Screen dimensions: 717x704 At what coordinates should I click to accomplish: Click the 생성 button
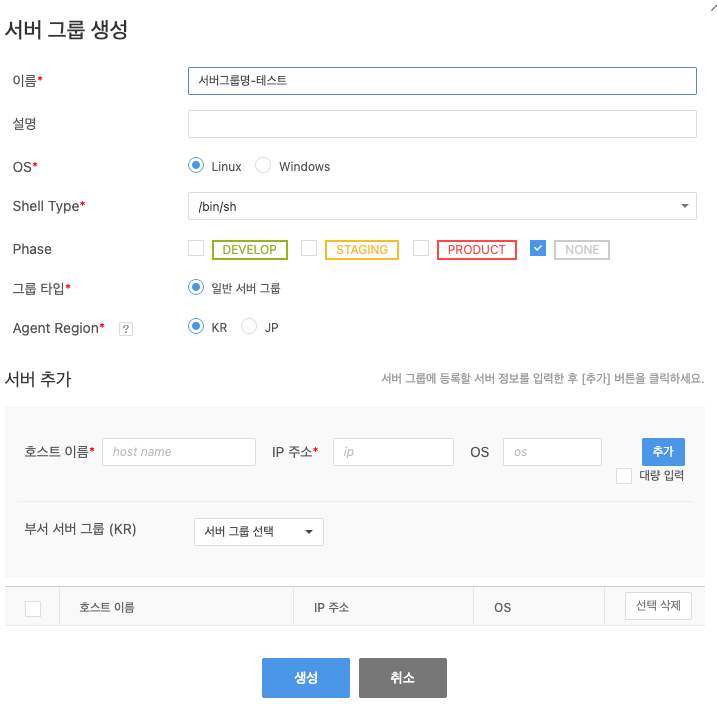[x=306, y=677]
